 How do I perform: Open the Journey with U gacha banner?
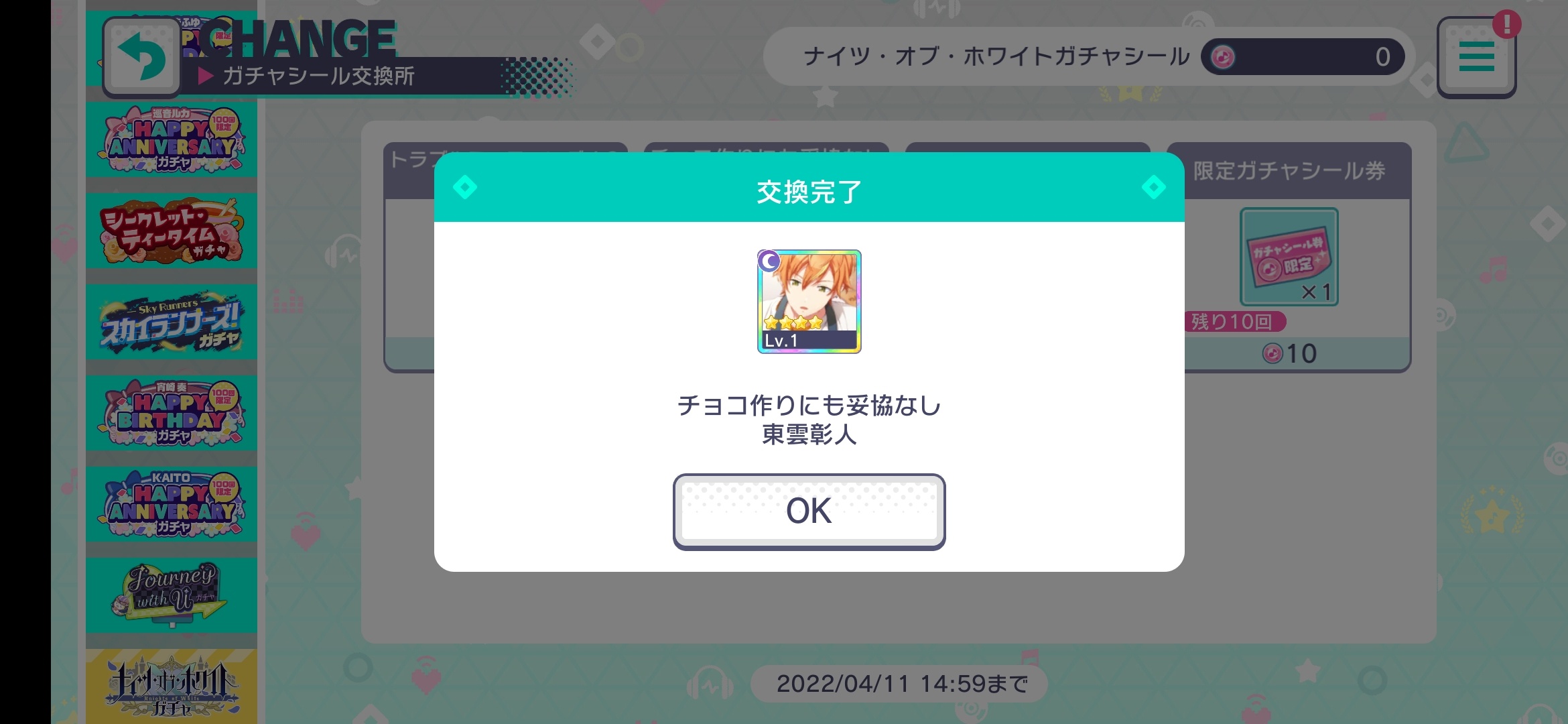[x=172, y=595]
